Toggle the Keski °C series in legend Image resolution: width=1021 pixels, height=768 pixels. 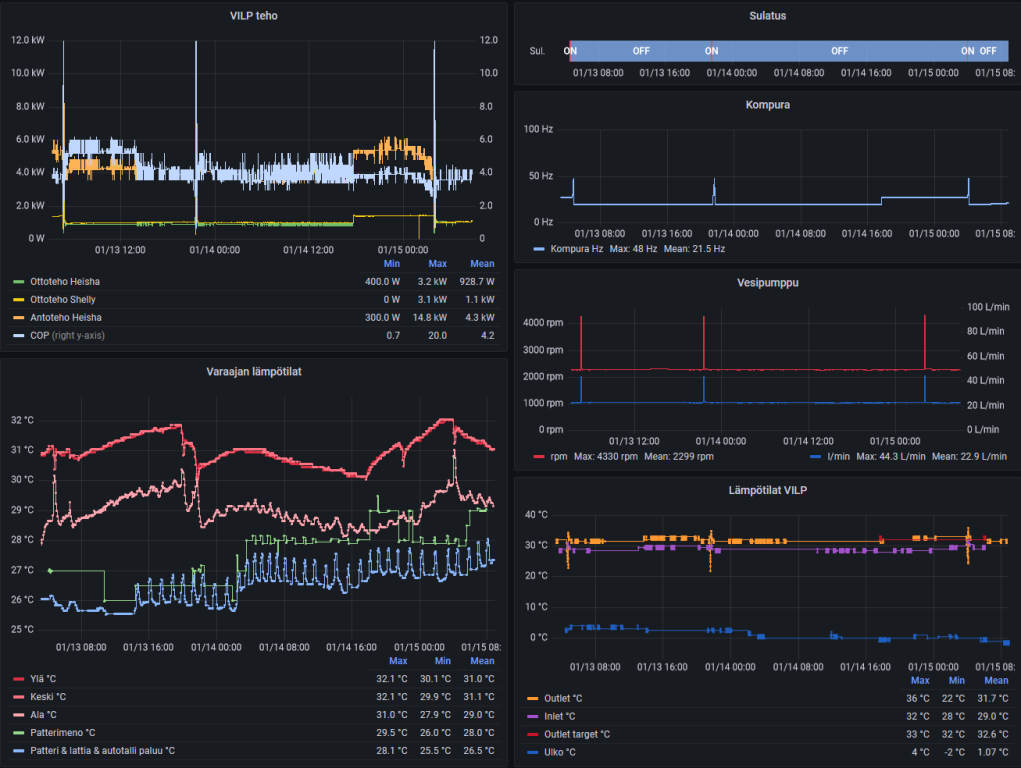pyautogui.click(x=50, y=696)
